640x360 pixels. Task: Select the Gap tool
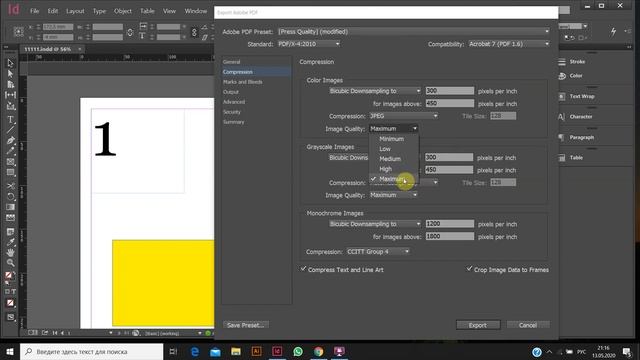(x=10, y=95)
